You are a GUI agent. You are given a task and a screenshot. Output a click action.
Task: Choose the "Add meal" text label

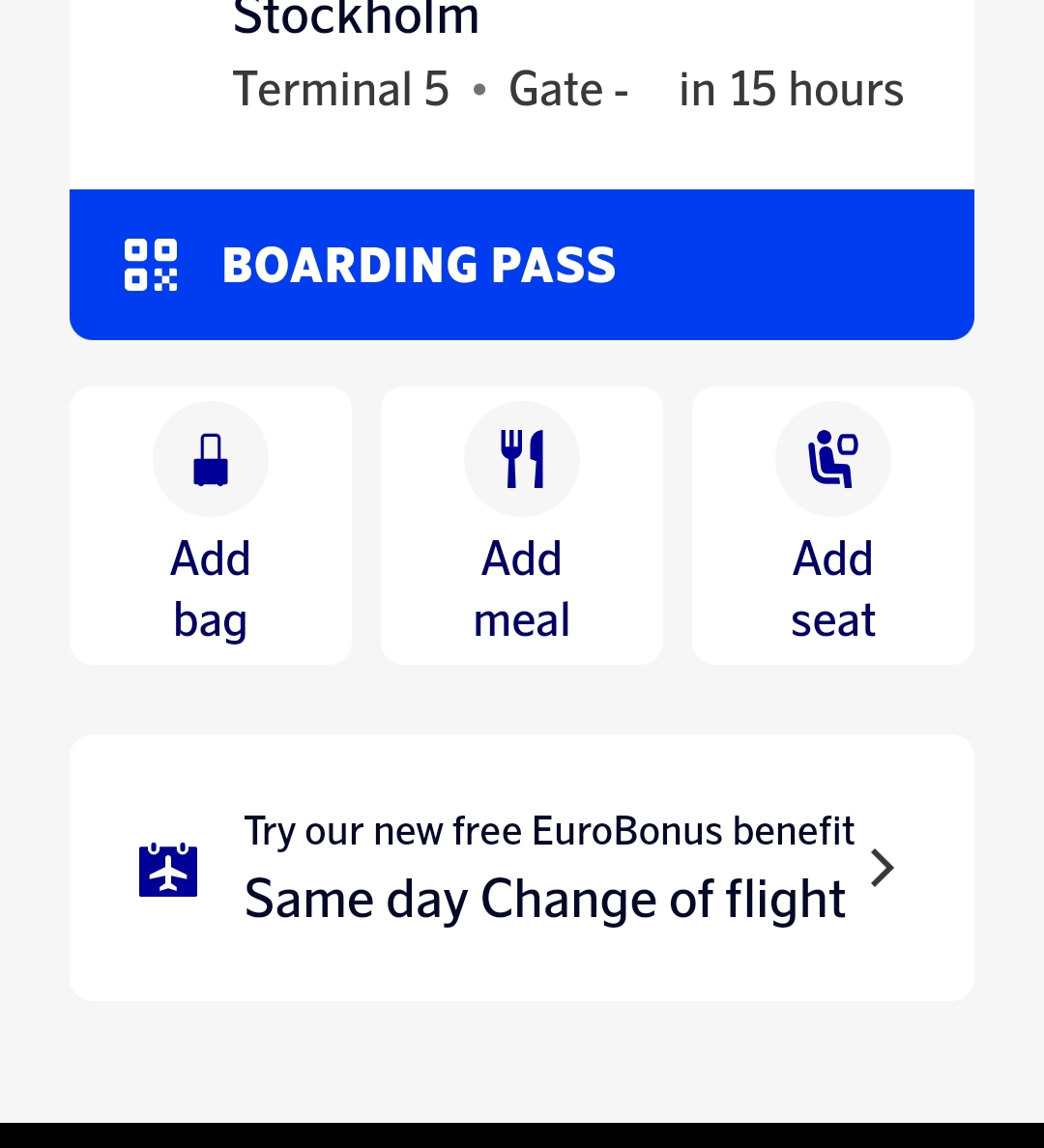(x=522, y=588)
